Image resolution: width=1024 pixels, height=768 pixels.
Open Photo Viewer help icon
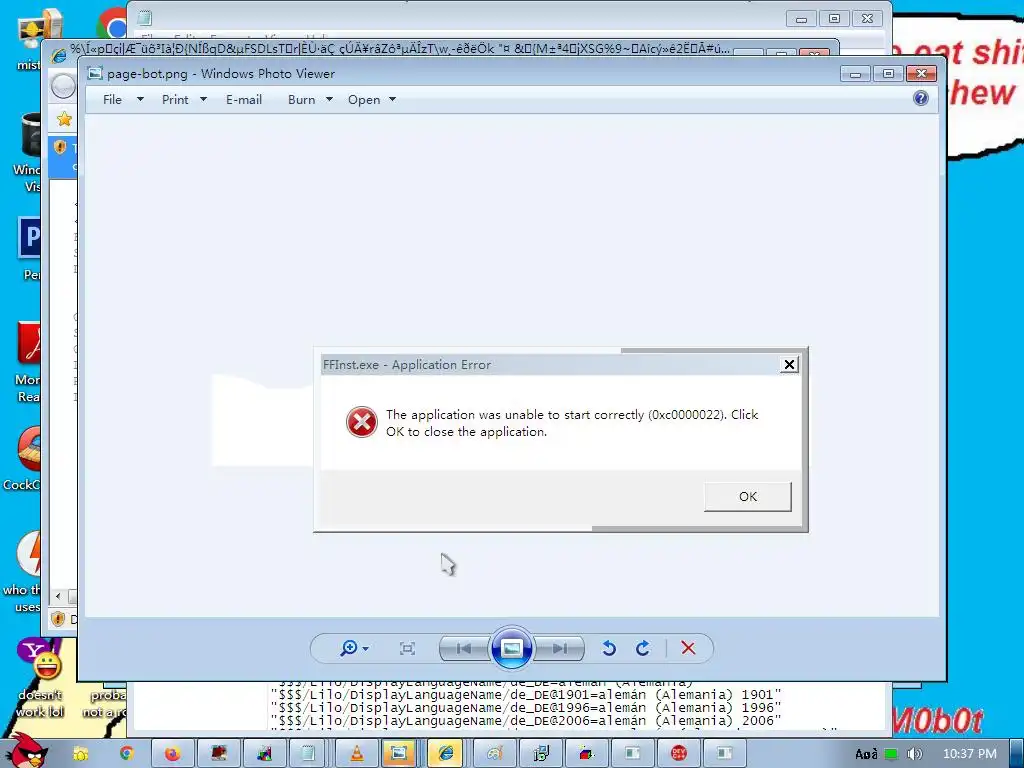click(921, 98)
